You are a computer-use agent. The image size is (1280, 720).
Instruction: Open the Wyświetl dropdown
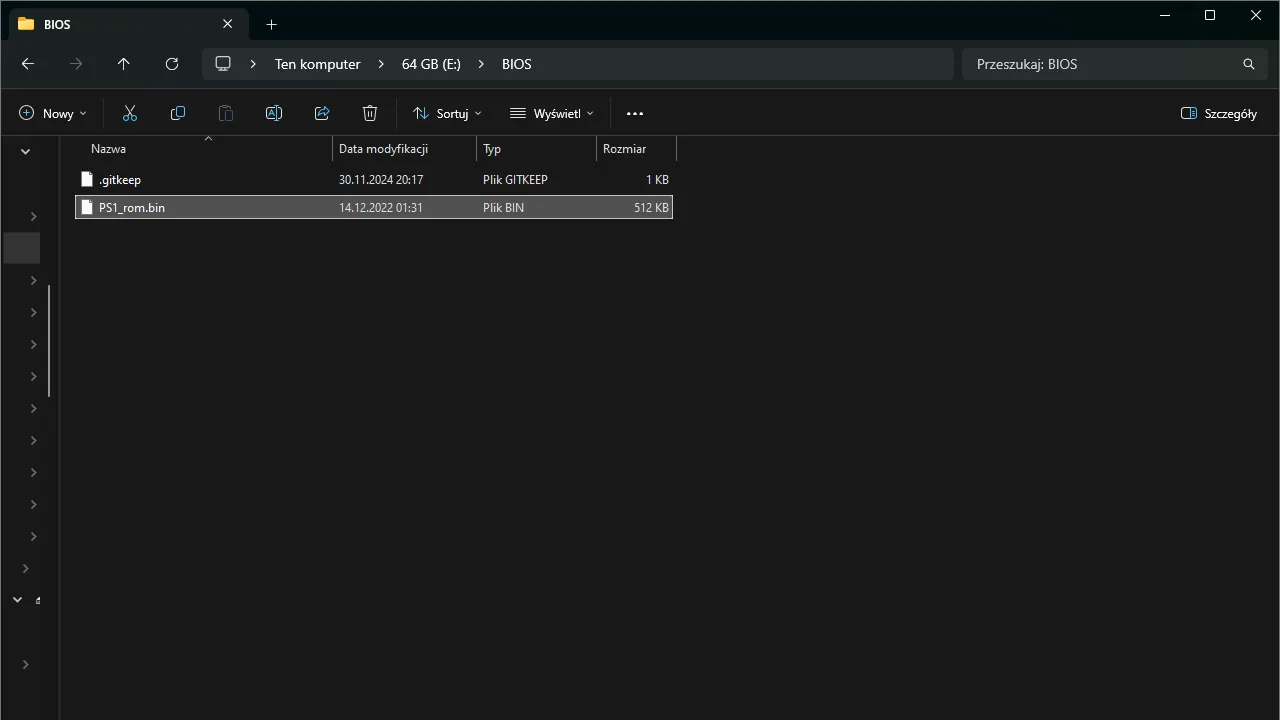552,113
